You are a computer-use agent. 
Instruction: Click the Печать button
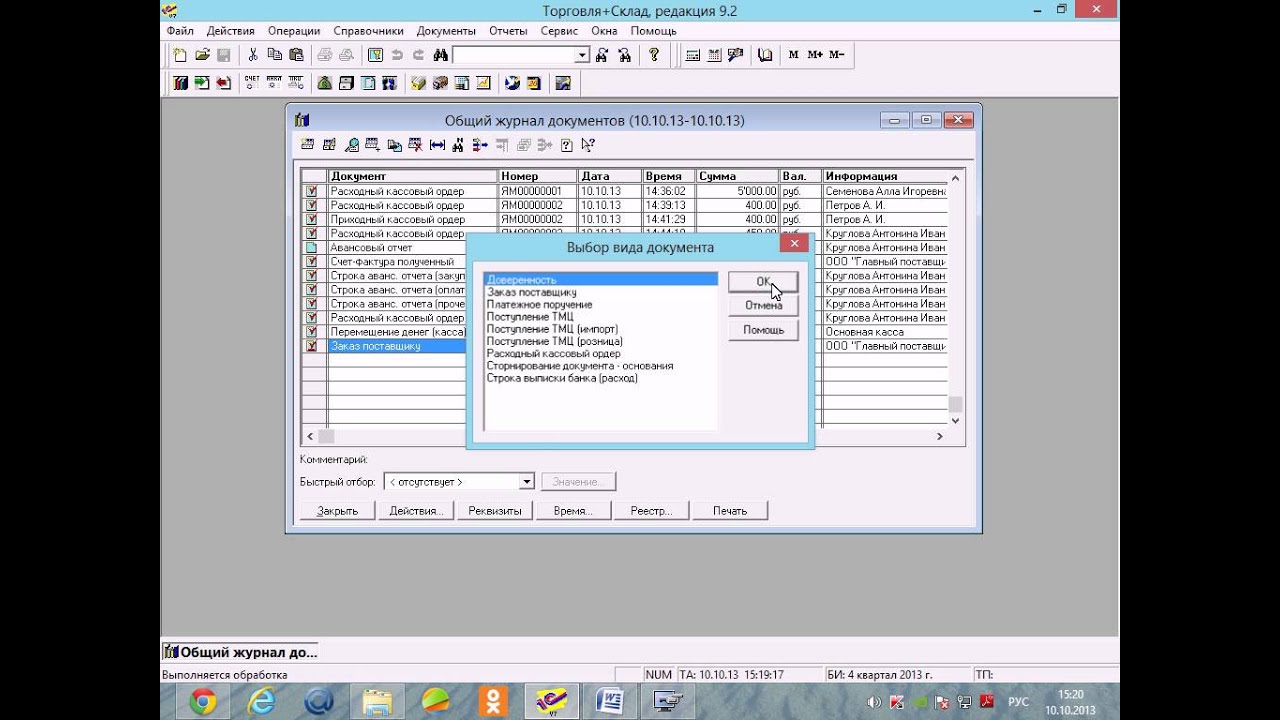(x=730, y=511)
